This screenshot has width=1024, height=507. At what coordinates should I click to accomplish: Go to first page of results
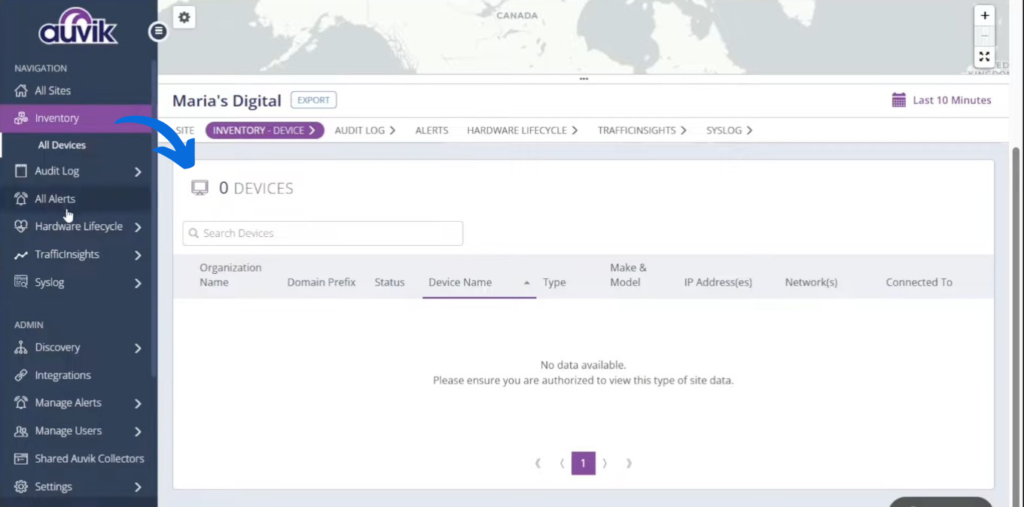tap(538, 463)
